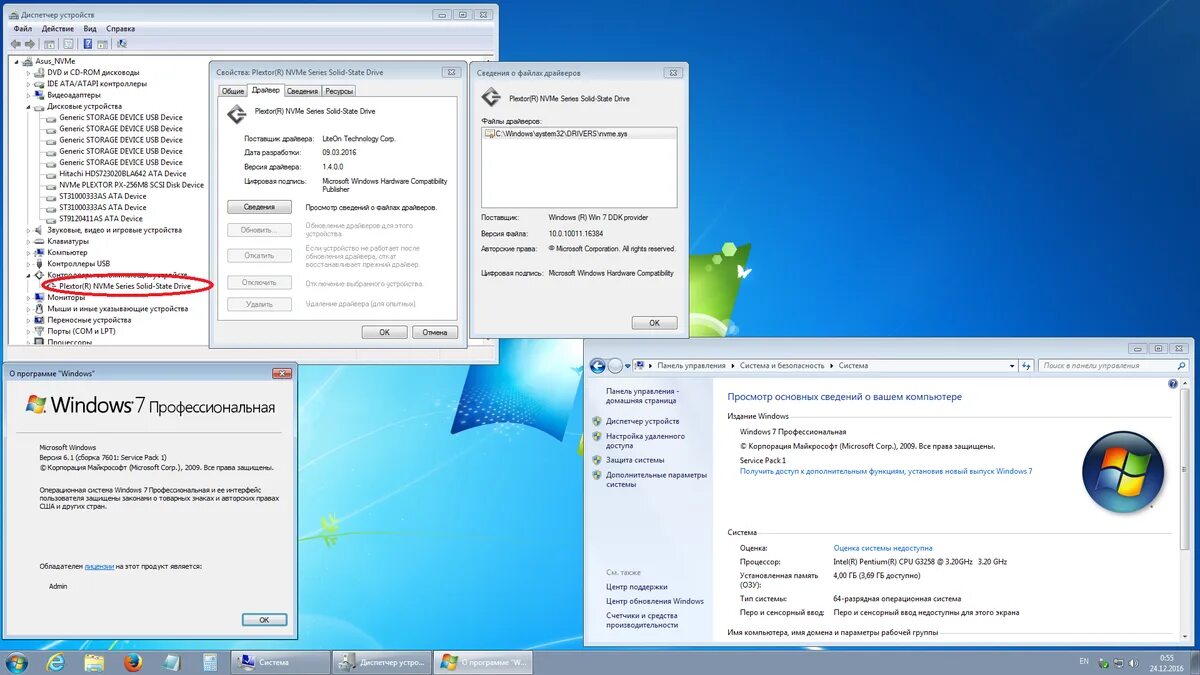Click OK in driver files dialog
This screenshot has height=675, width=1200.
pos(654,323)
